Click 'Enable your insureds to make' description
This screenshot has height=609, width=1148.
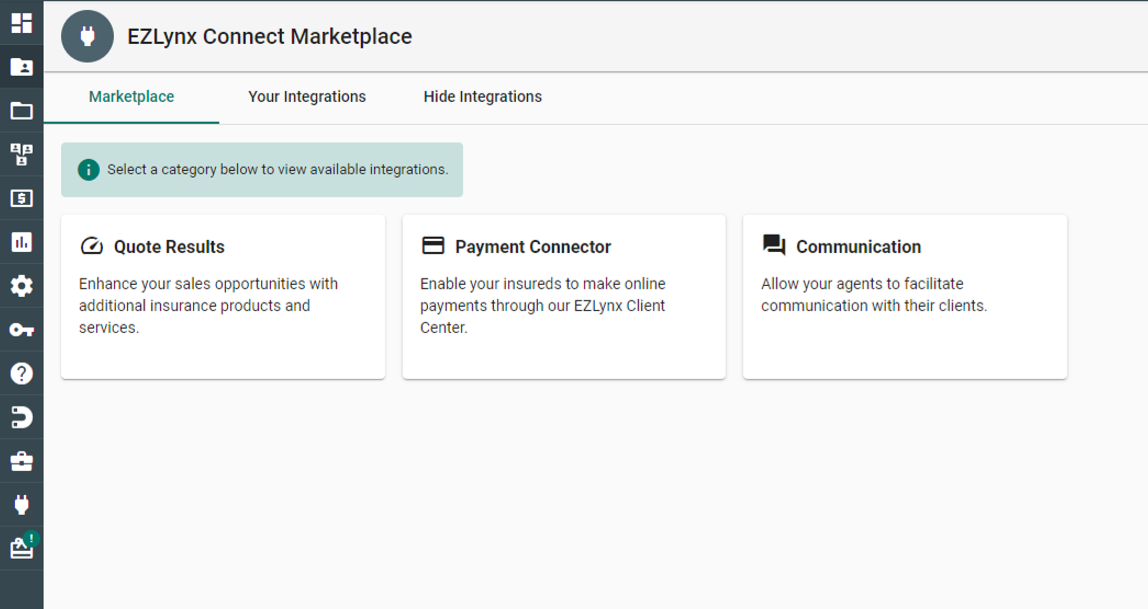543,306
